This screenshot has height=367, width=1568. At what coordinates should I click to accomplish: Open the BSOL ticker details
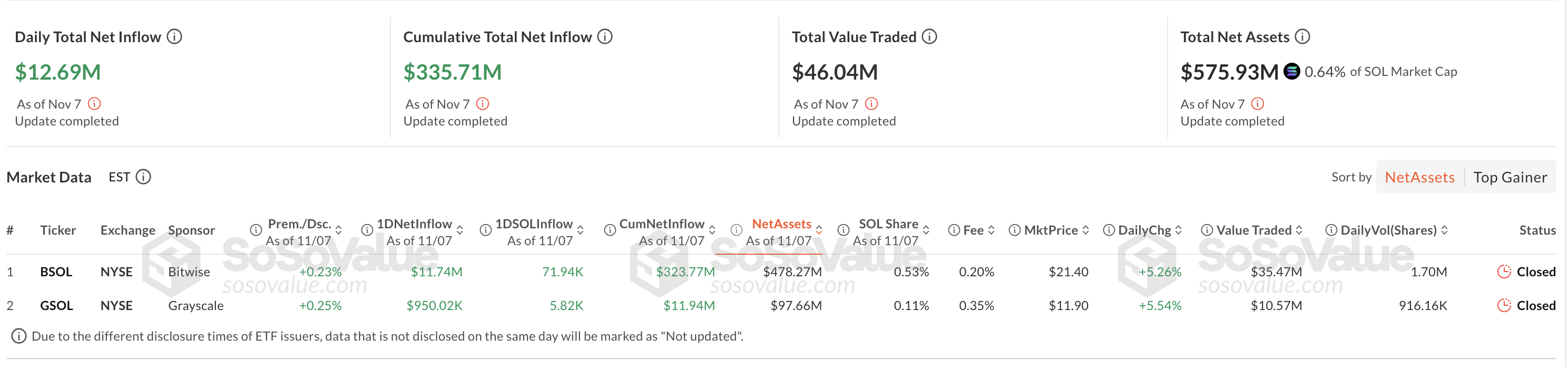[56, 272]
